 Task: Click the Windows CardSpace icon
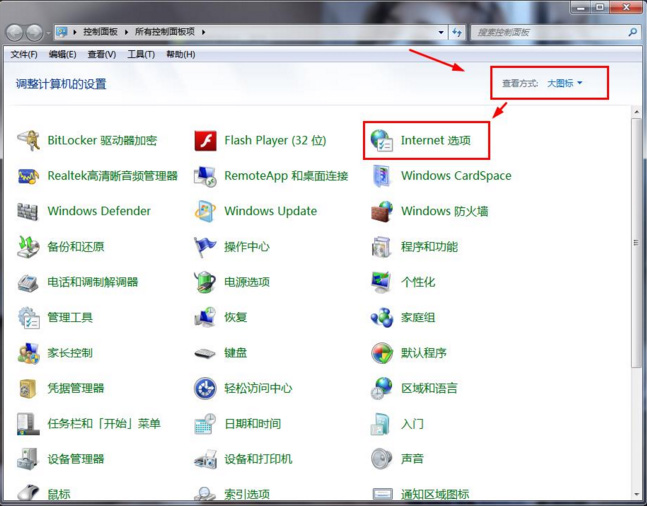tap(382, 176)
